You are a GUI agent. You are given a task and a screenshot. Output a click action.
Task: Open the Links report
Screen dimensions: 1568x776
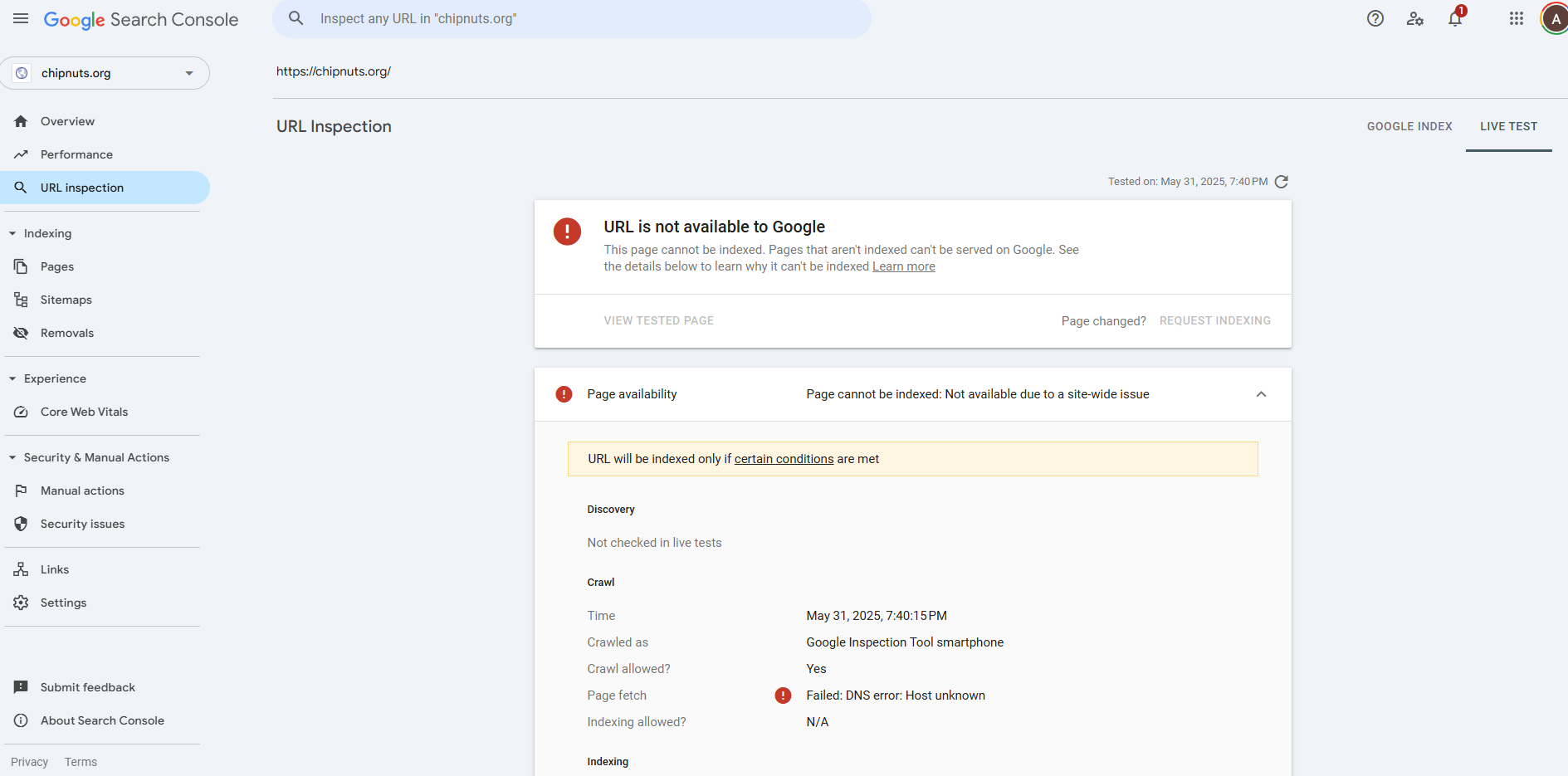105,569
